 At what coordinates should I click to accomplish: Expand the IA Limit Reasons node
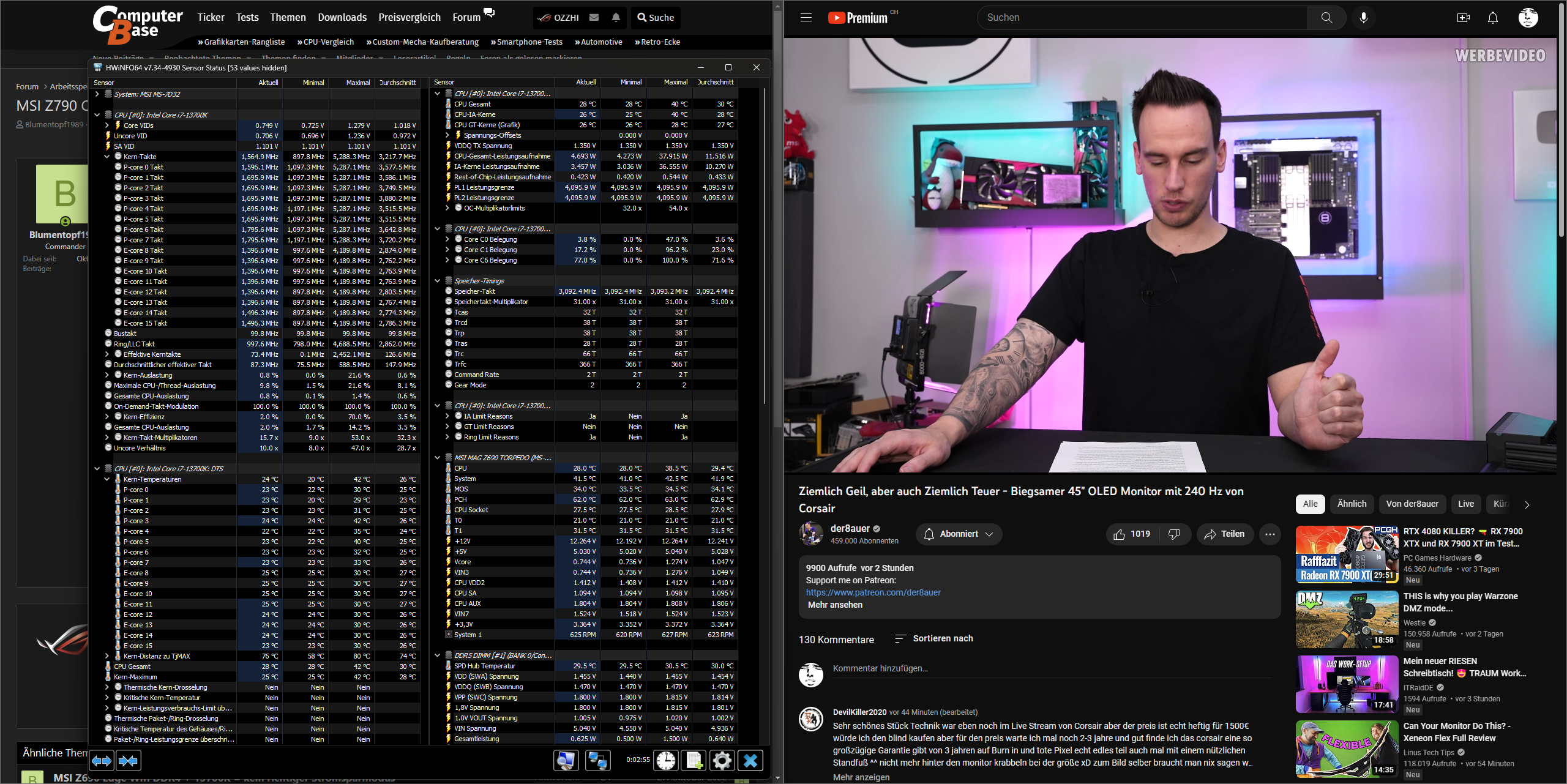coord(447,416)
